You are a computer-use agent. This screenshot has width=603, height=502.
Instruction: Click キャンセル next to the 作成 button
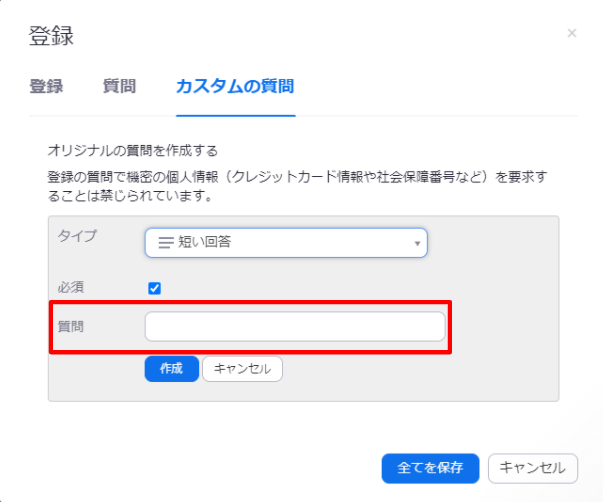(242, 369)
